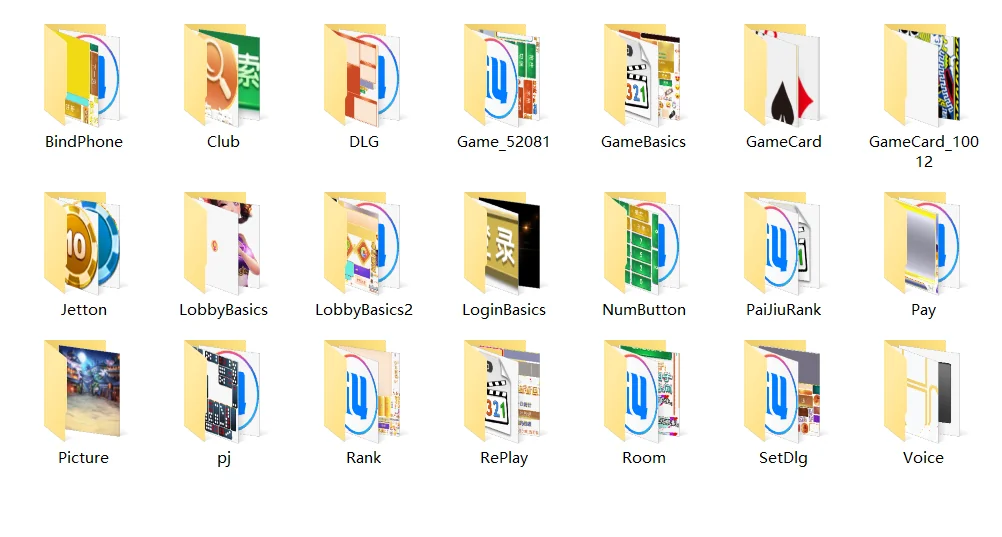
Task: Select the LobbyBasics folder icon
Action: [x=223, y=243]
